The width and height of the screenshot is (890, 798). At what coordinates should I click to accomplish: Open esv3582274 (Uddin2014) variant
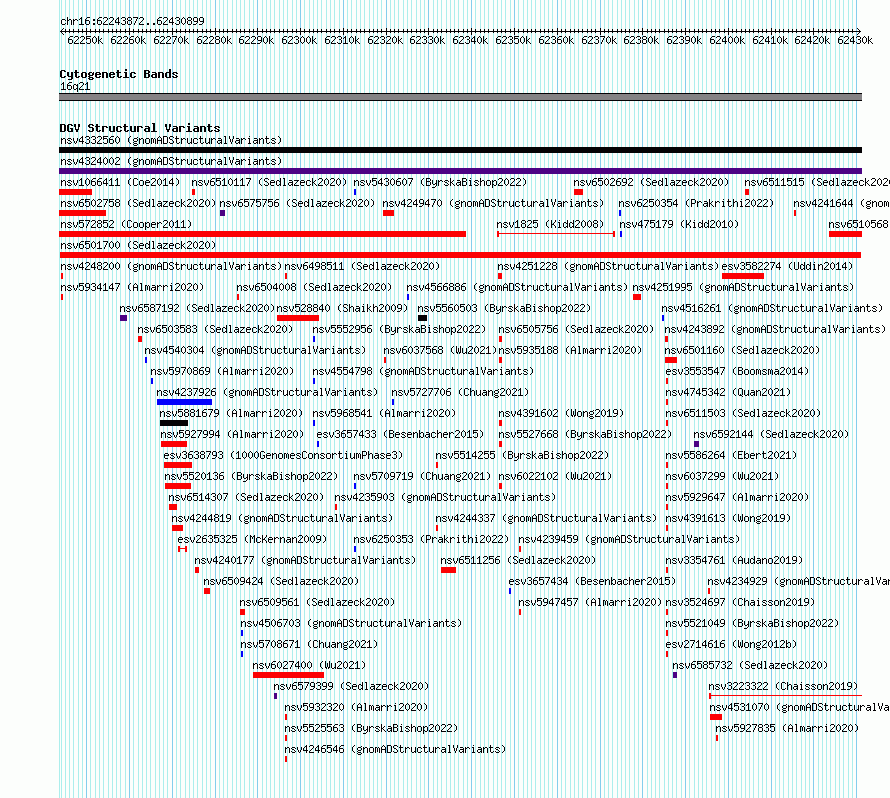tap(787, 266)
